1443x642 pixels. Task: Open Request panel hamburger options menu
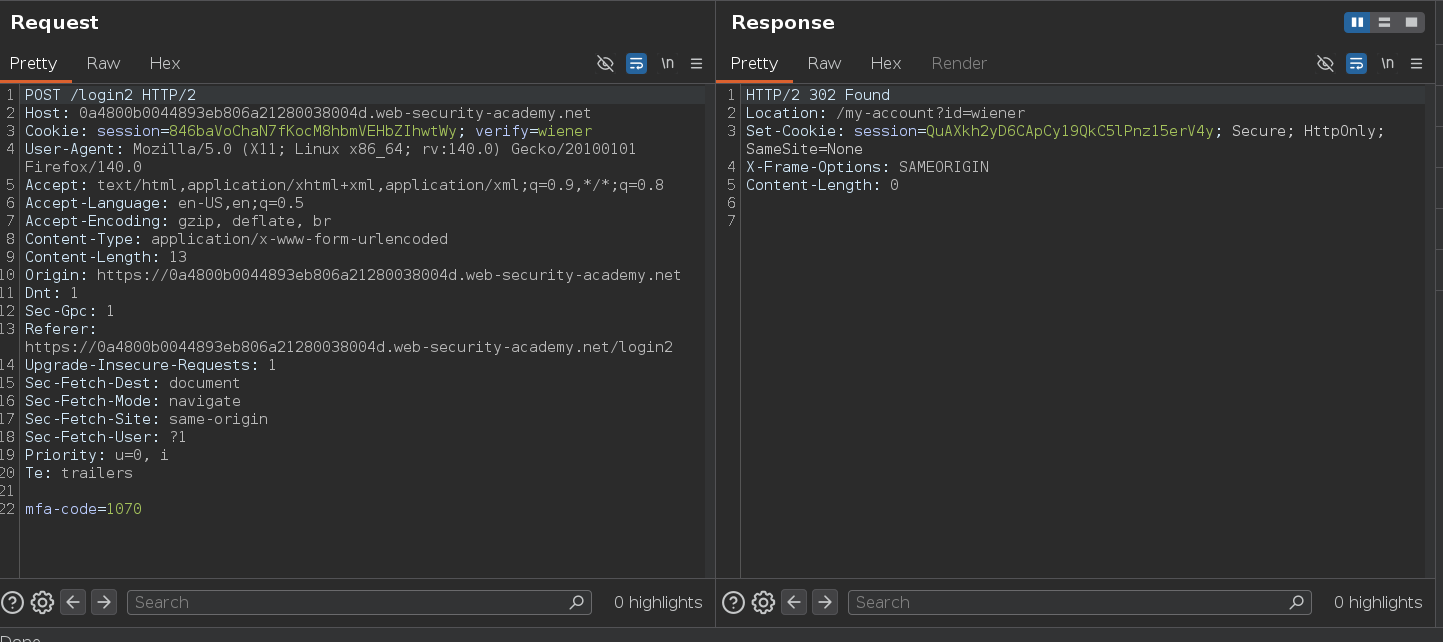click(x=697, y=63)
